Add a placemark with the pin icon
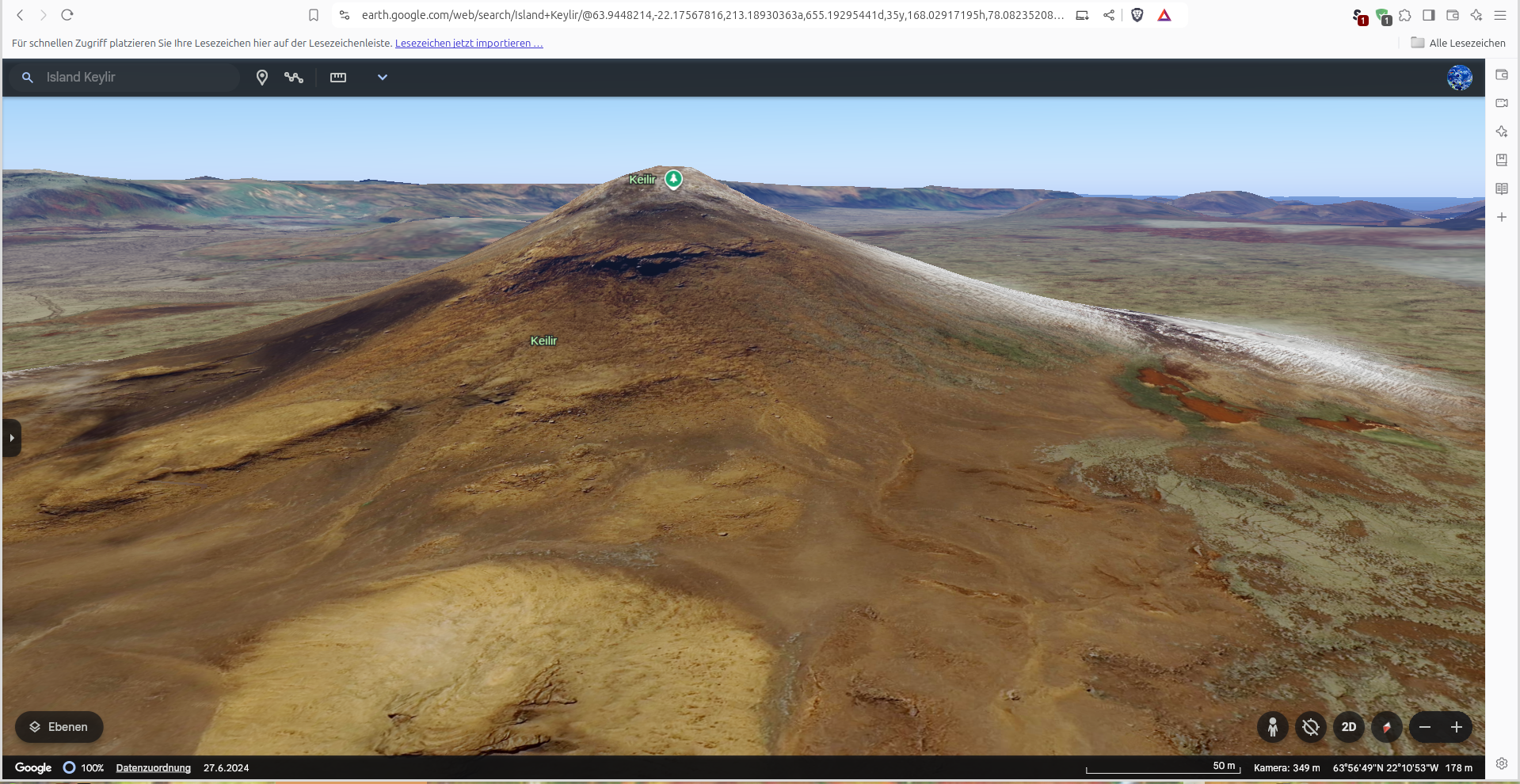The width and height of the screenshot is (1520, 784). click(262, 78)
